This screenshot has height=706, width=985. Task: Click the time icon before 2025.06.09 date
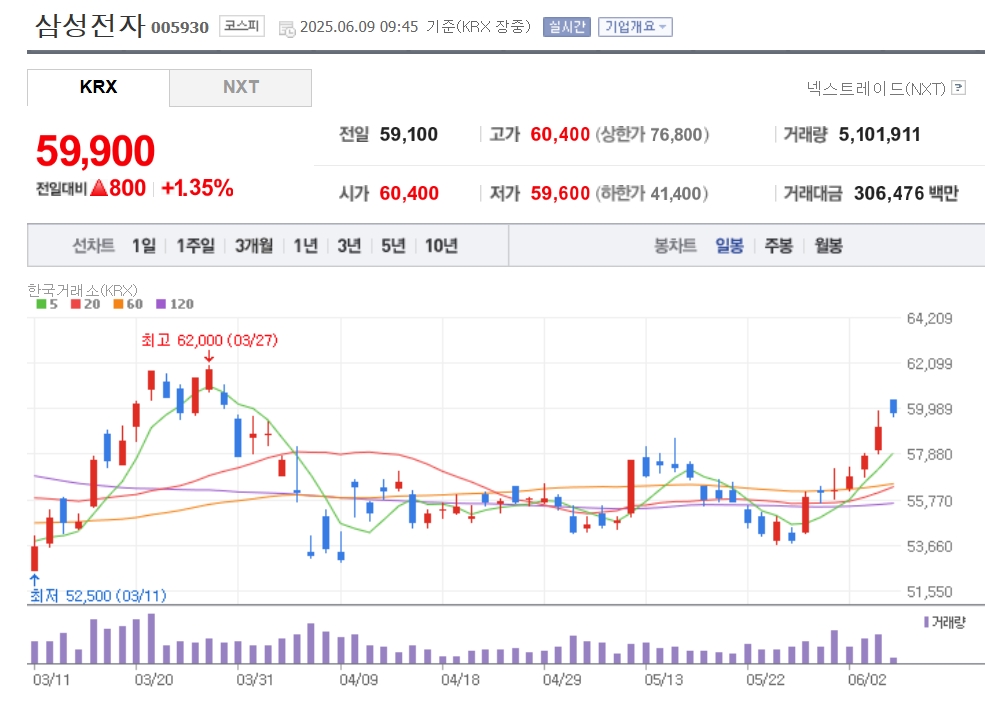286,28
